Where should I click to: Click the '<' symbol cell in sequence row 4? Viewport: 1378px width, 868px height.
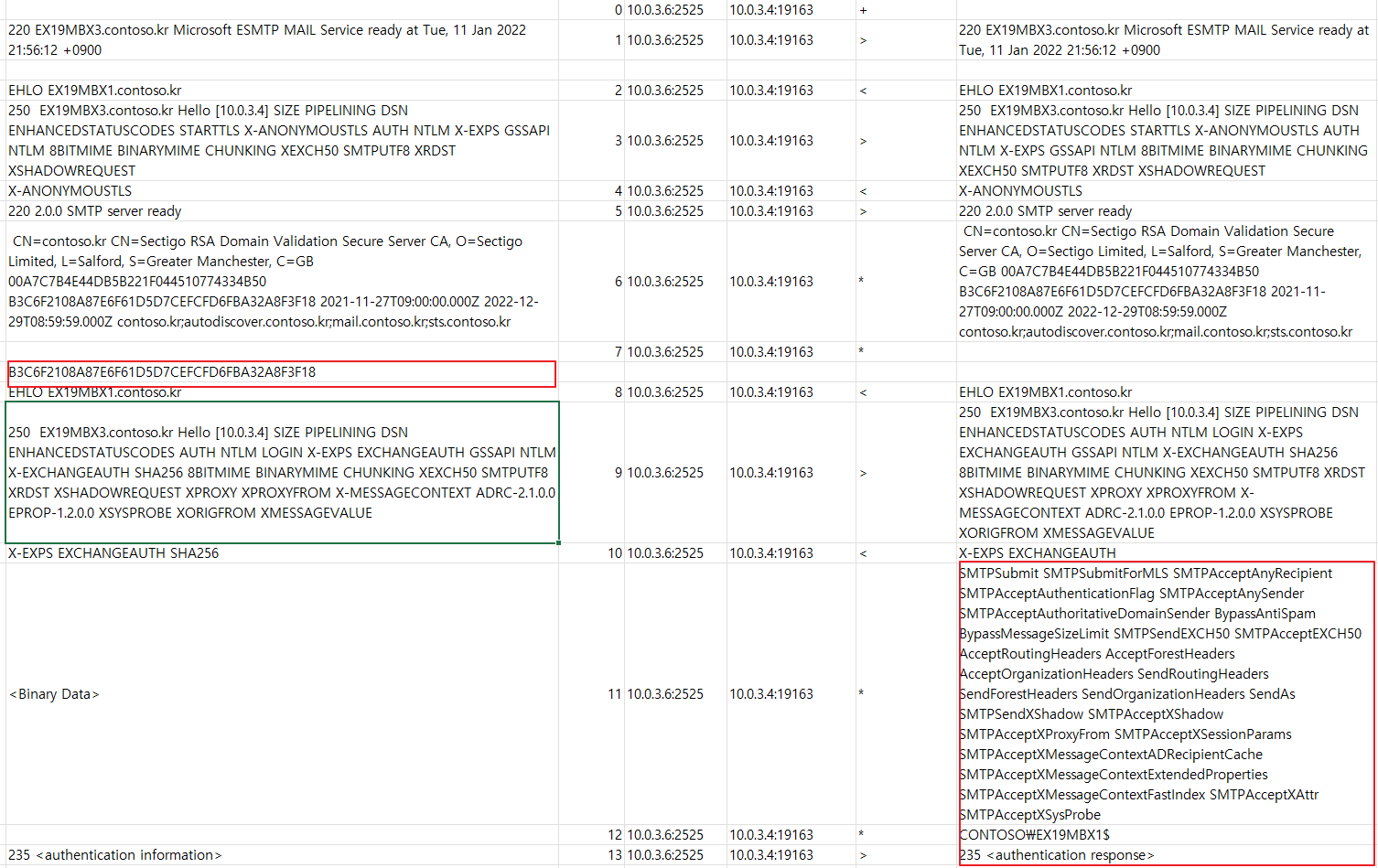(x=906, y=191)
